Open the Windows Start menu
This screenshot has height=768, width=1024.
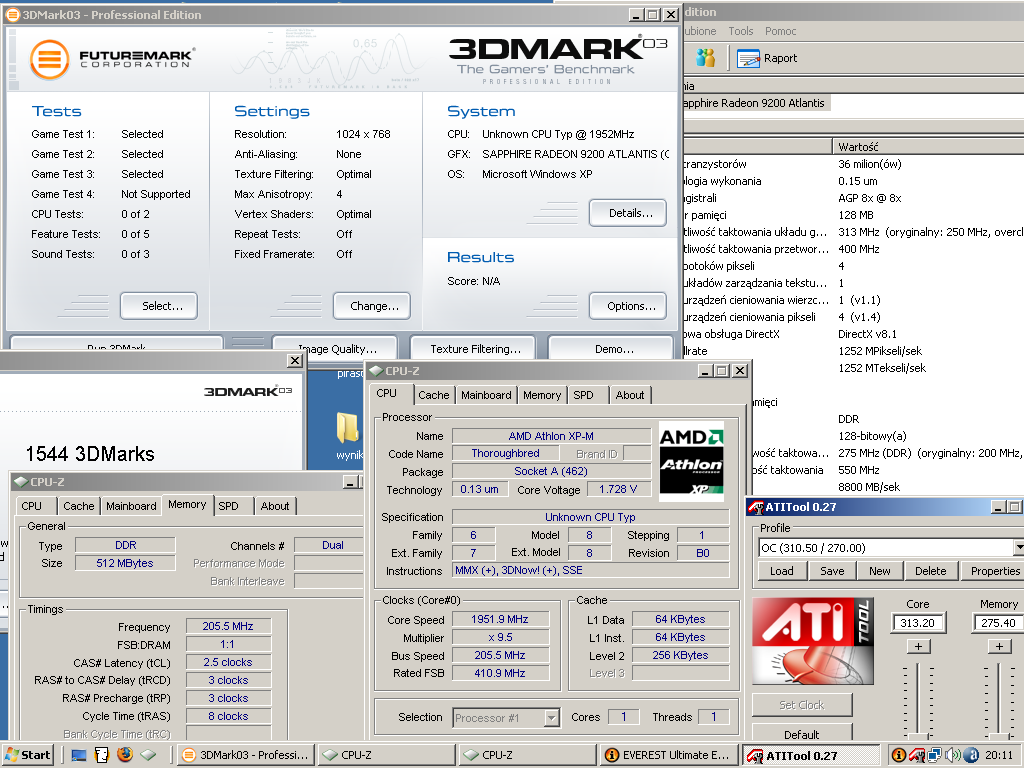[27, 755]
